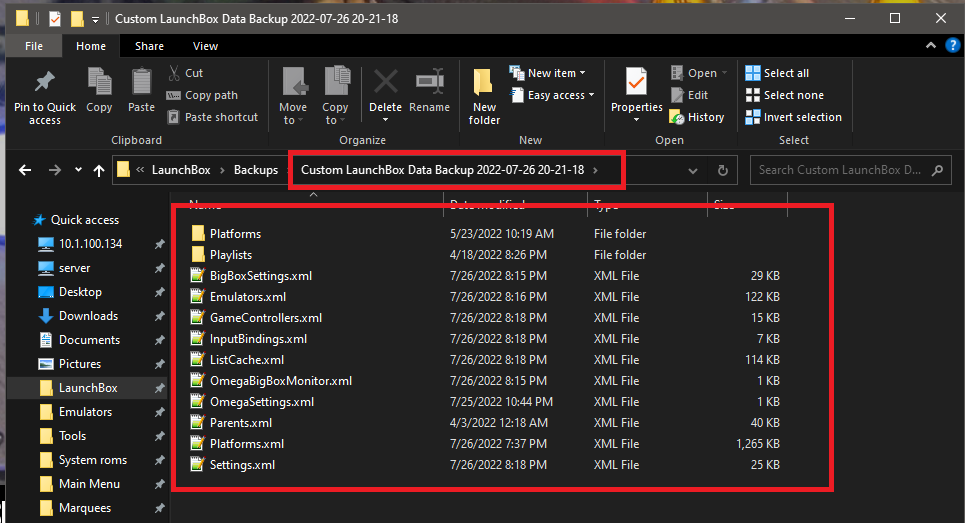
Task: Click the Copy ribbon icon
Action: 99,82
